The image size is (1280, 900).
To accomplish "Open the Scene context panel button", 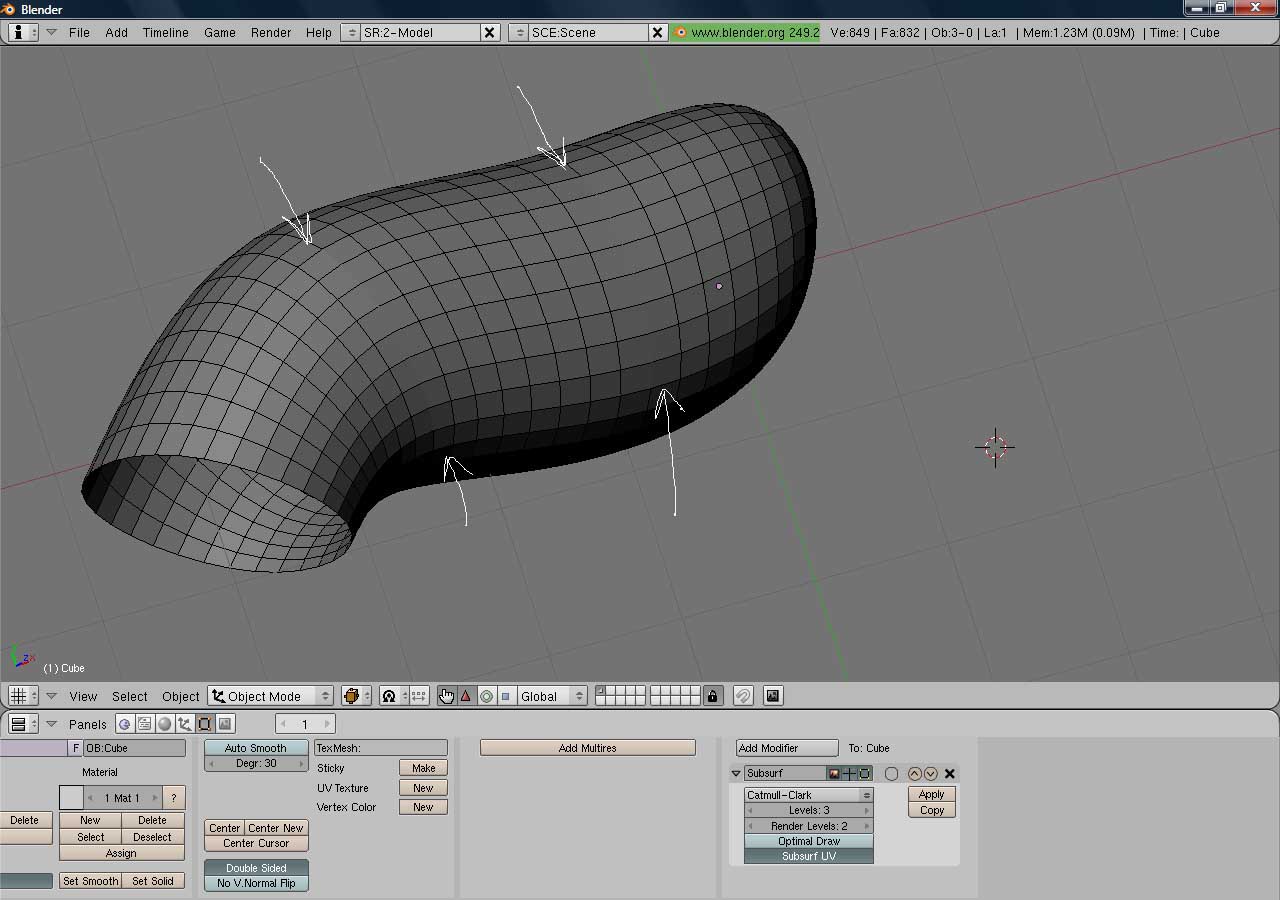I will click(x=225, y=724).
